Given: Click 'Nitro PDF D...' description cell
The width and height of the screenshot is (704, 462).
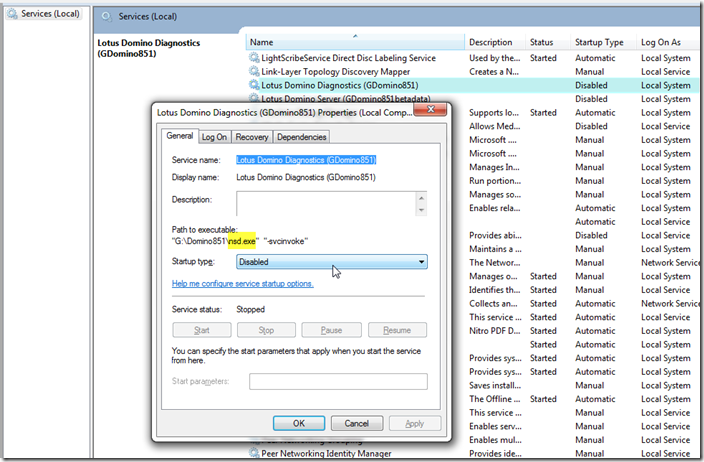Looking at the screenshot, I should [x=495, y=331].
